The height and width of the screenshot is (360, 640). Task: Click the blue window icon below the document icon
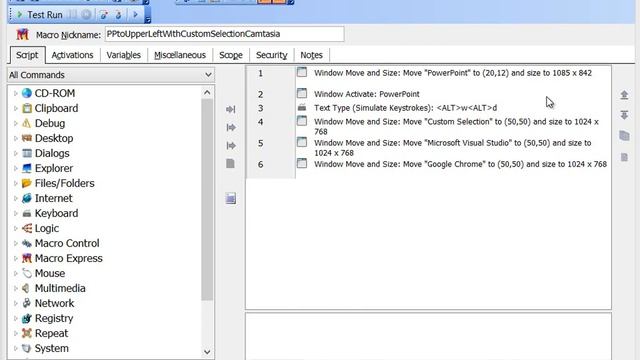pos(231,198)
